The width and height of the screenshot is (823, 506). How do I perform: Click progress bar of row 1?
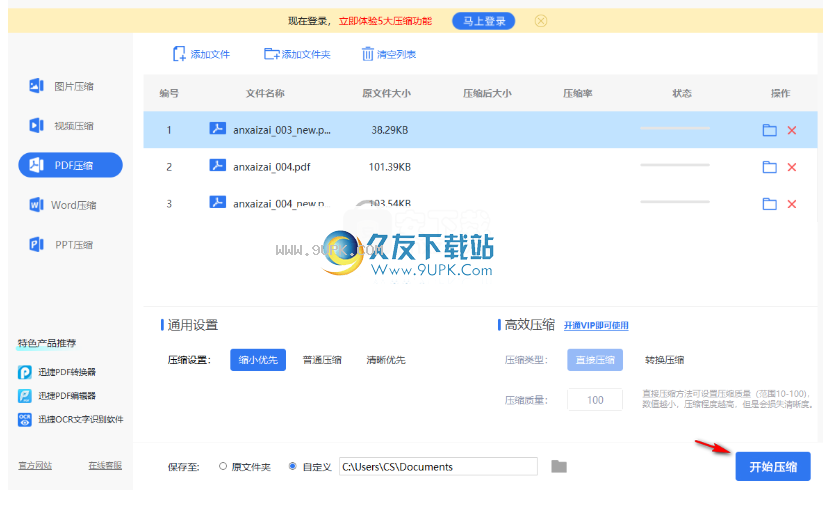coord(675,128)
